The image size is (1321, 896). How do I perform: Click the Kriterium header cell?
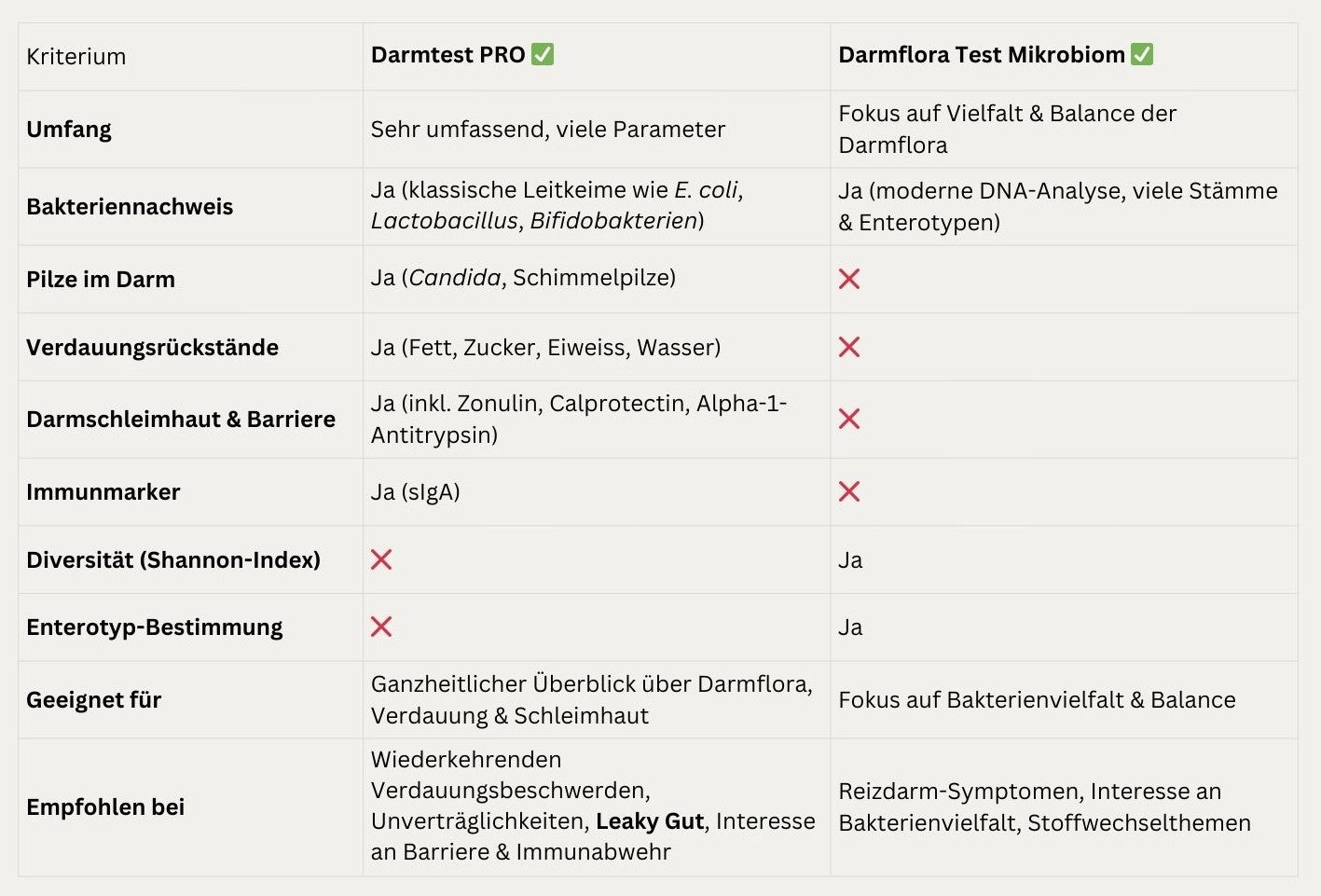(76, 57)
